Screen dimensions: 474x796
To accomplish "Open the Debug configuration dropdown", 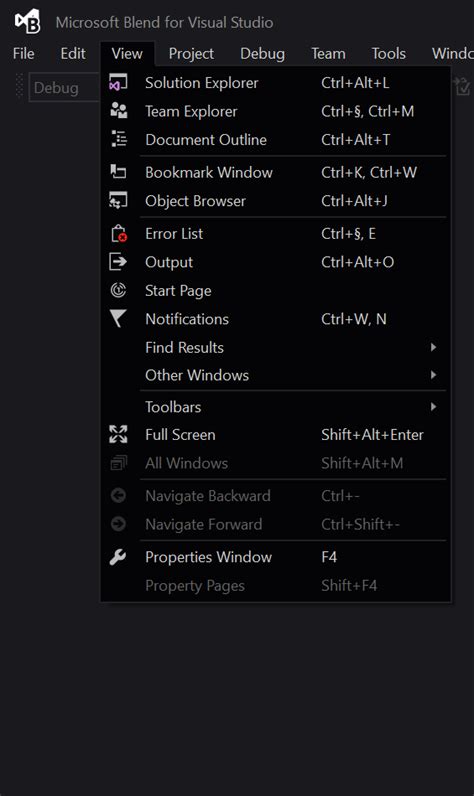I will [x=64, y=88].
